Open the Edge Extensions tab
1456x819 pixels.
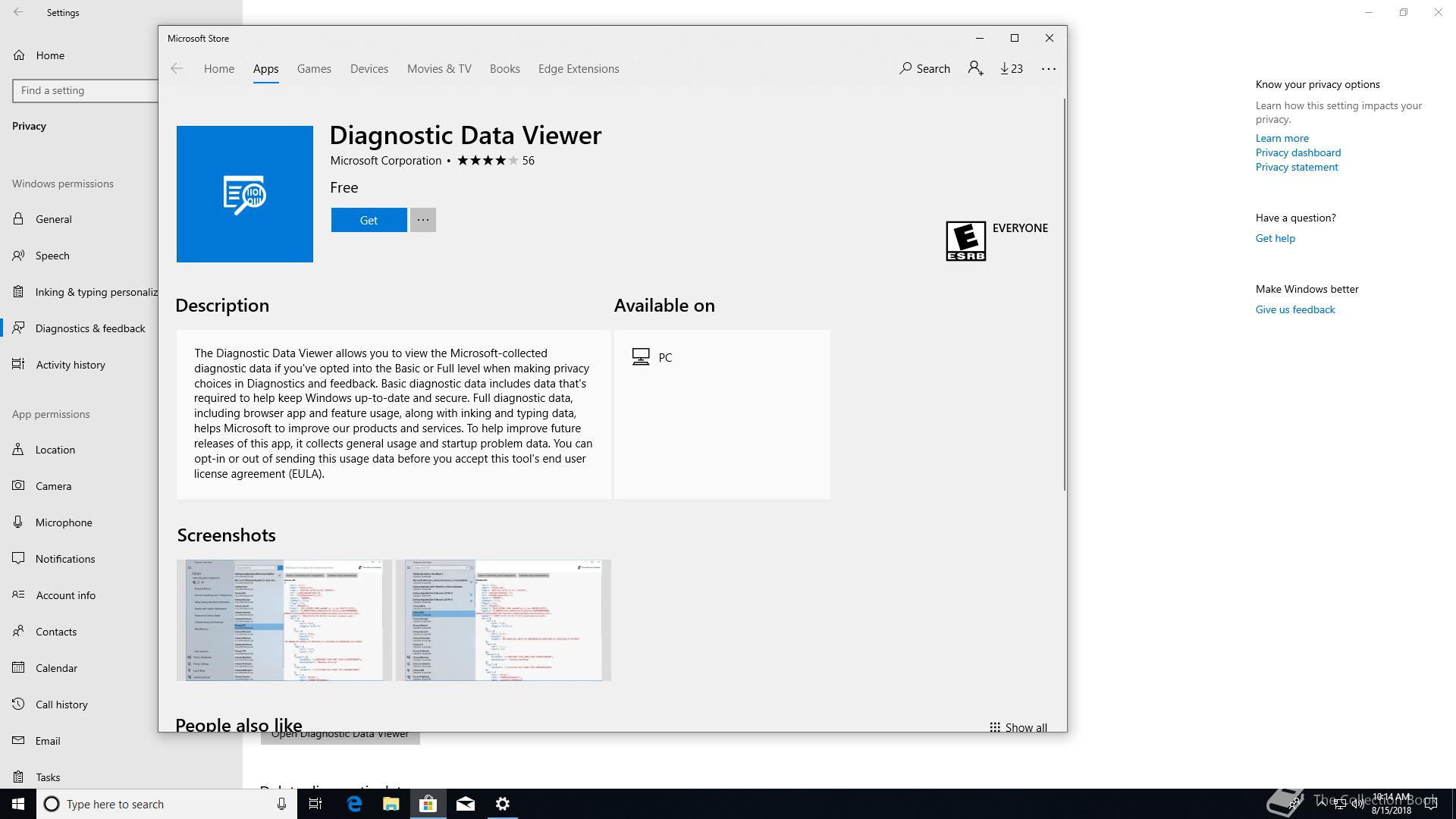tap(579, 69)
